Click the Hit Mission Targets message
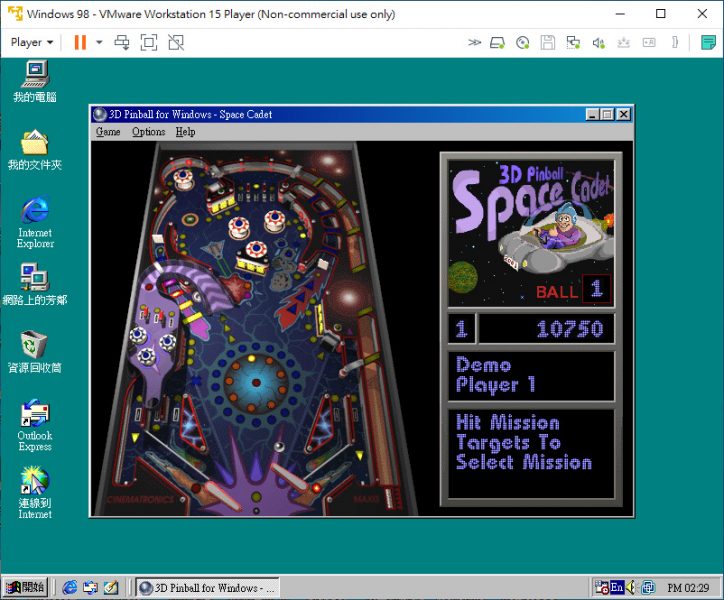Viewport: 724px width, 600px height. pyautogui.click(x=531, y=453)
